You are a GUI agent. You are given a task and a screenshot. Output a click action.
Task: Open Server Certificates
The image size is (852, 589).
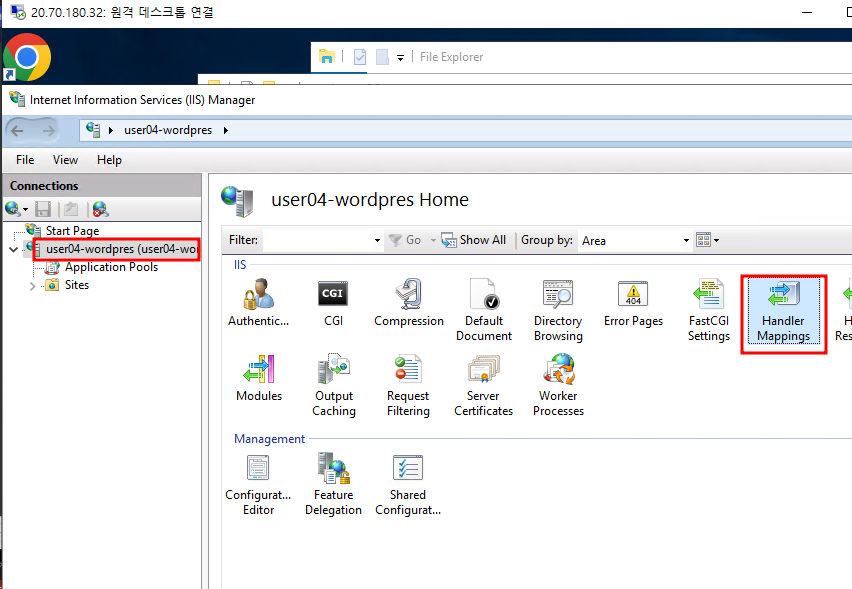coord(483,385)
